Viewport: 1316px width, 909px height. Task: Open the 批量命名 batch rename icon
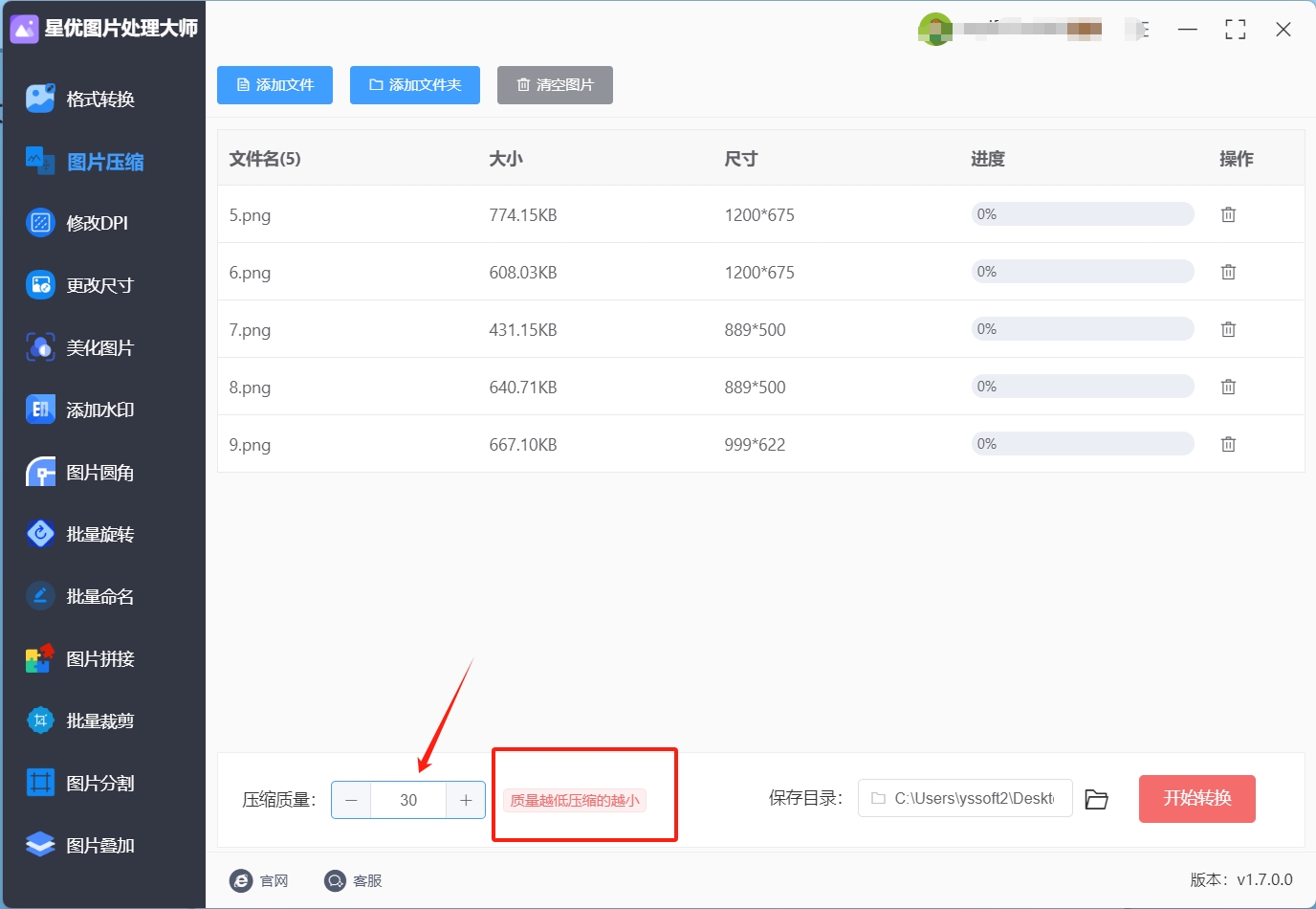tap(40, 596)
